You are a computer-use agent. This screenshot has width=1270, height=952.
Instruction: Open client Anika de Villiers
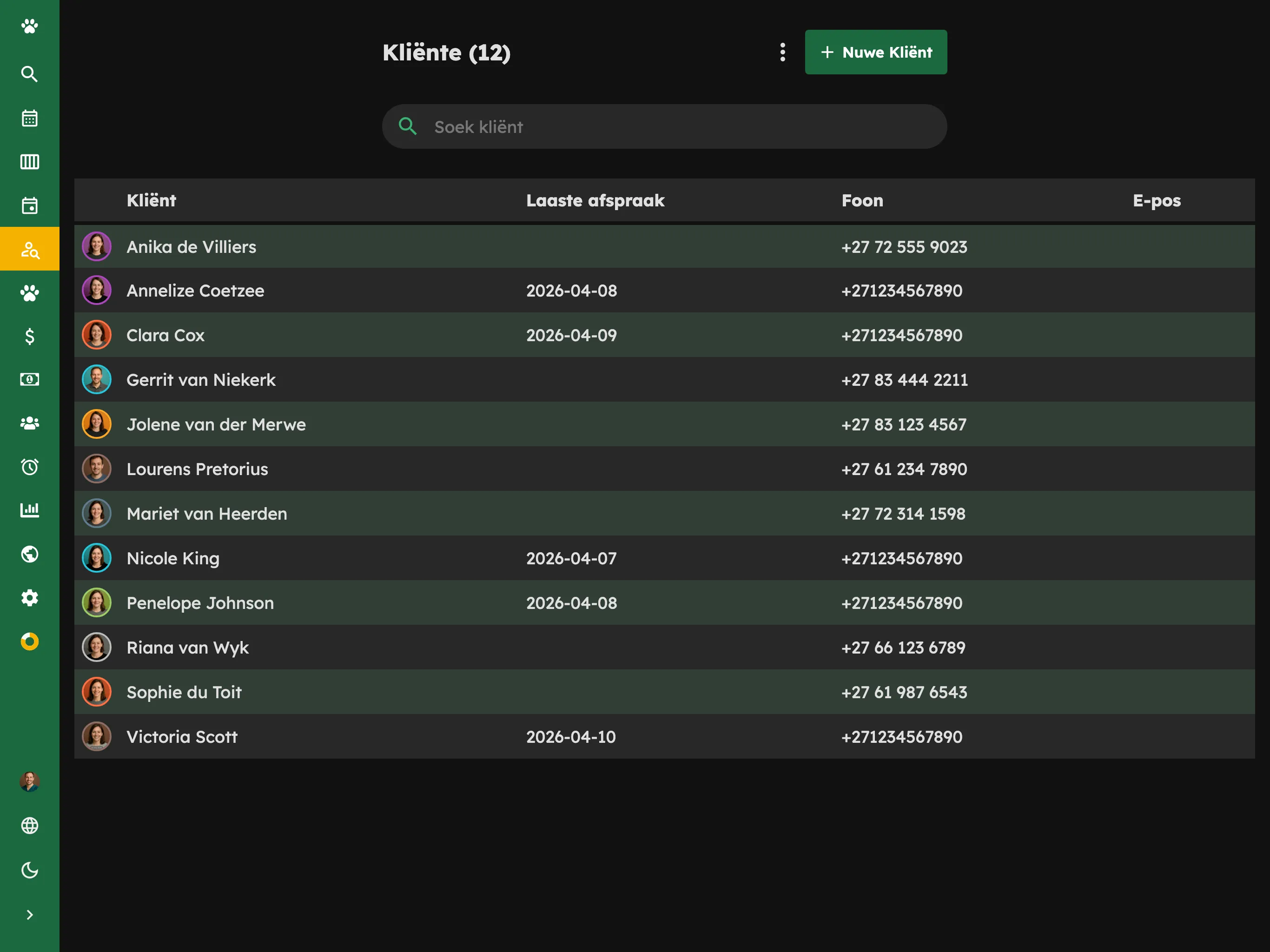[x=664, y=247]
